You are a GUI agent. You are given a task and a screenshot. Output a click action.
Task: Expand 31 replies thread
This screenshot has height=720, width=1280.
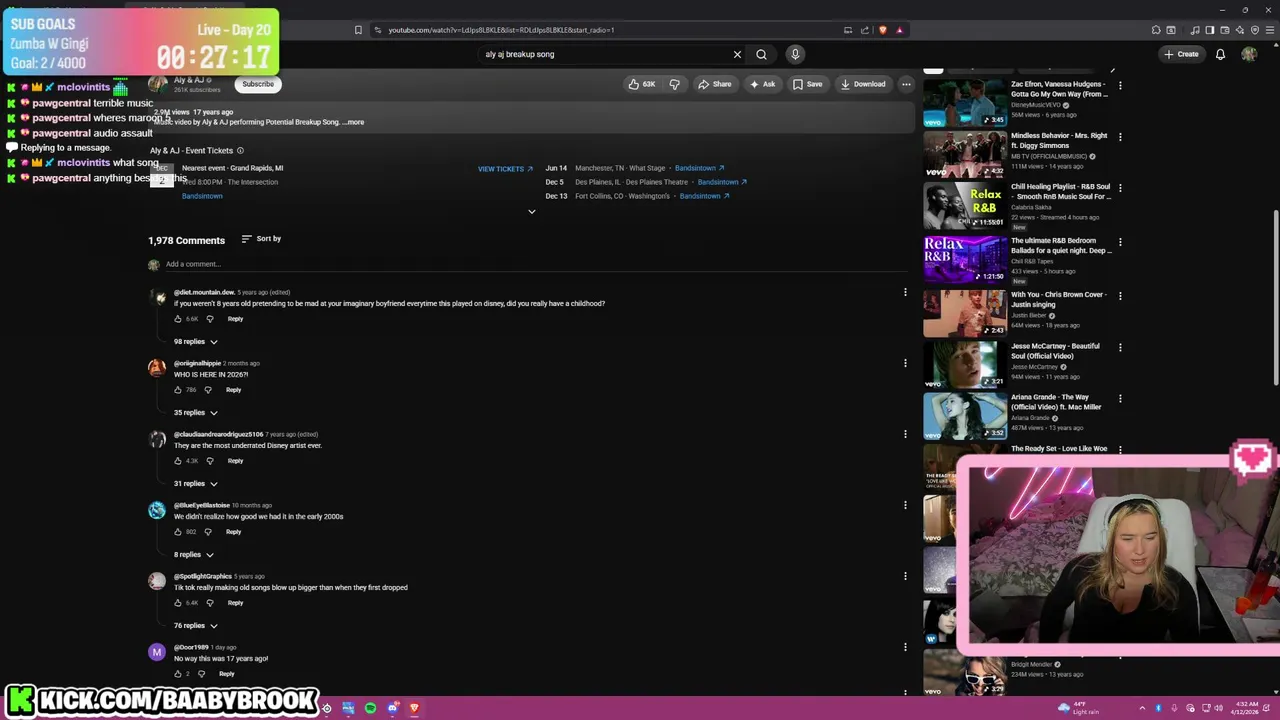[196, 484]
